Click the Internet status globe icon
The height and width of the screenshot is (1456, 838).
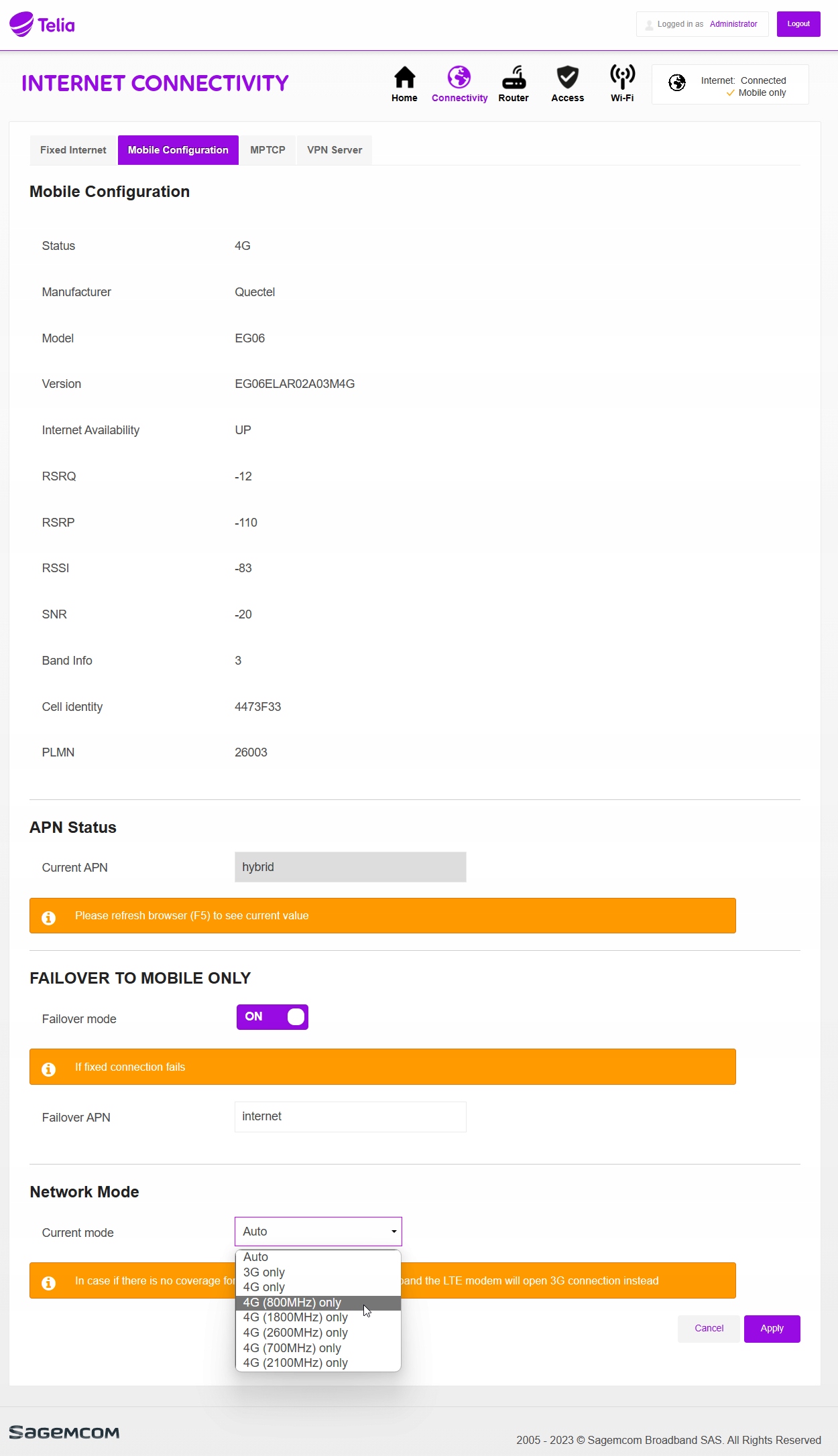click(x=677, y=82)
